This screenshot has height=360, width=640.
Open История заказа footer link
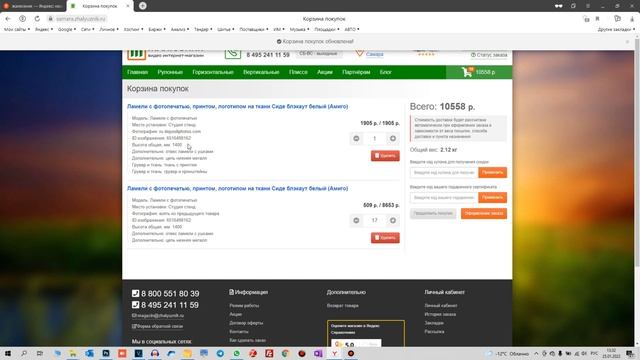tap(440, 314)
